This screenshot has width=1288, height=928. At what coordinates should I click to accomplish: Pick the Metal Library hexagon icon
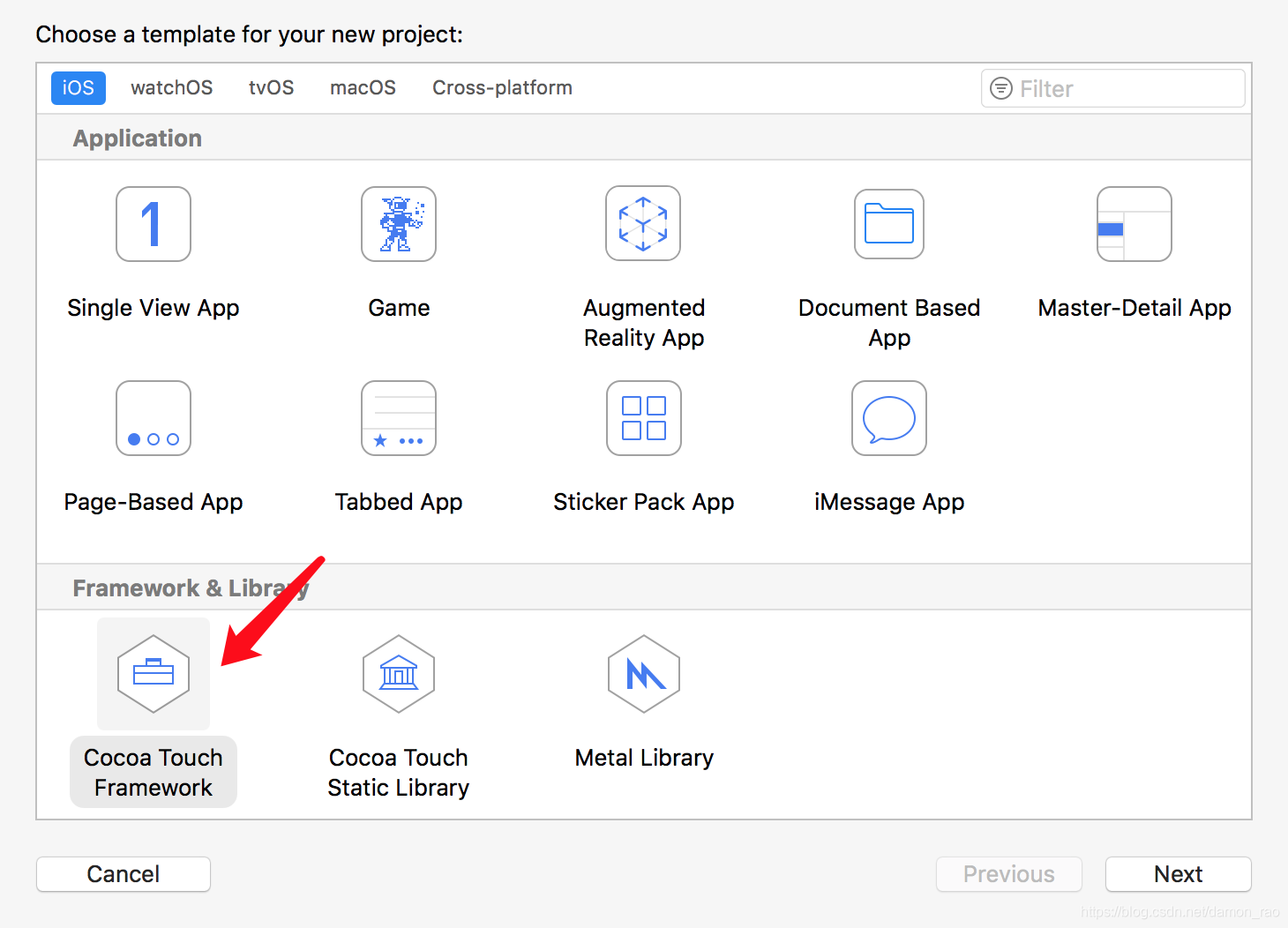click(x=644, y=674)
